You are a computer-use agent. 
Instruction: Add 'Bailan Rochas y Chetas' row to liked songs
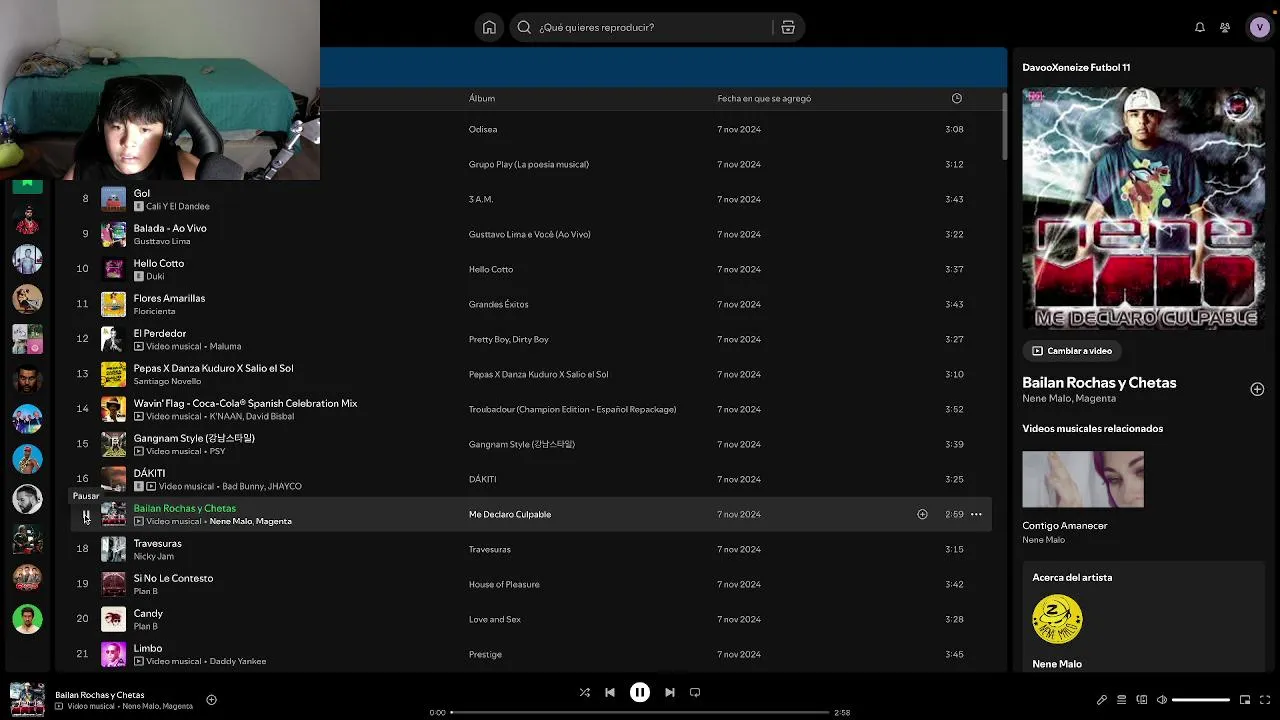[922, 514]
